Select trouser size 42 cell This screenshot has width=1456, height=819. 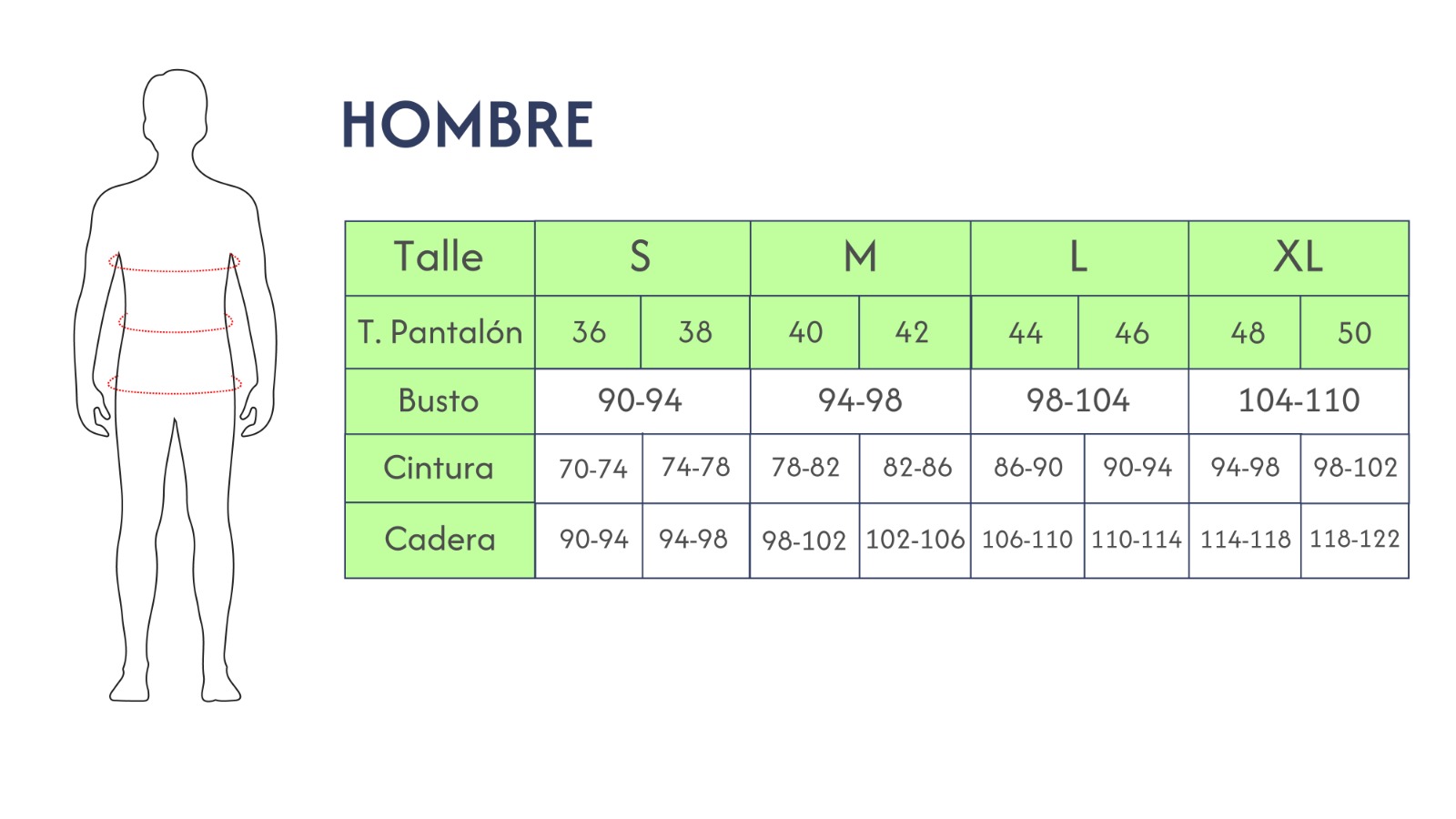click(913, 332)
